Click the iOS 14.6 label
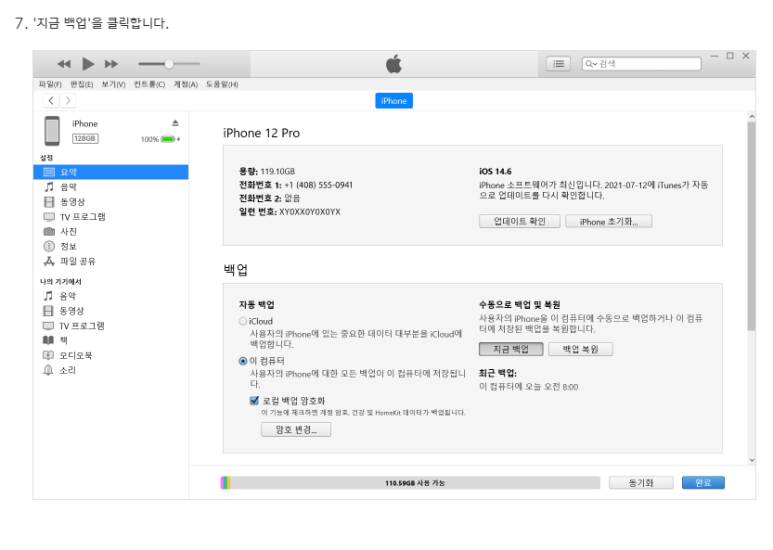Screen dimensions: 773x550 point(495,172)
